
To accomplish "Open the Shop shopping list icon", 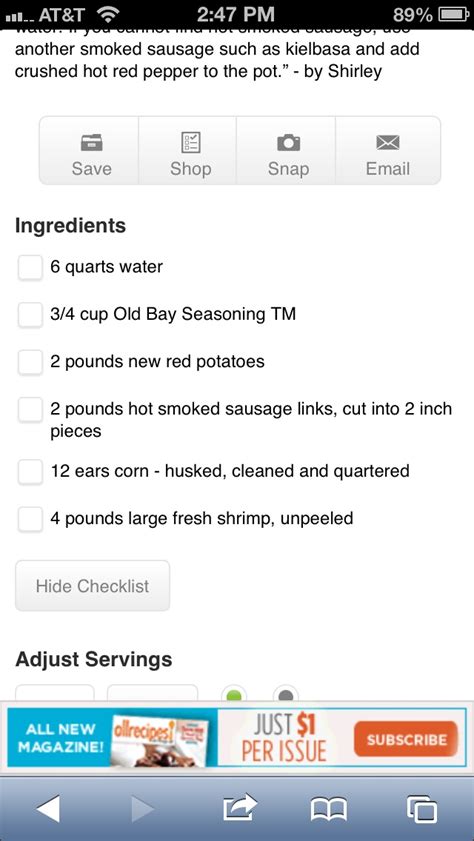I will click(x=190, y=143).
